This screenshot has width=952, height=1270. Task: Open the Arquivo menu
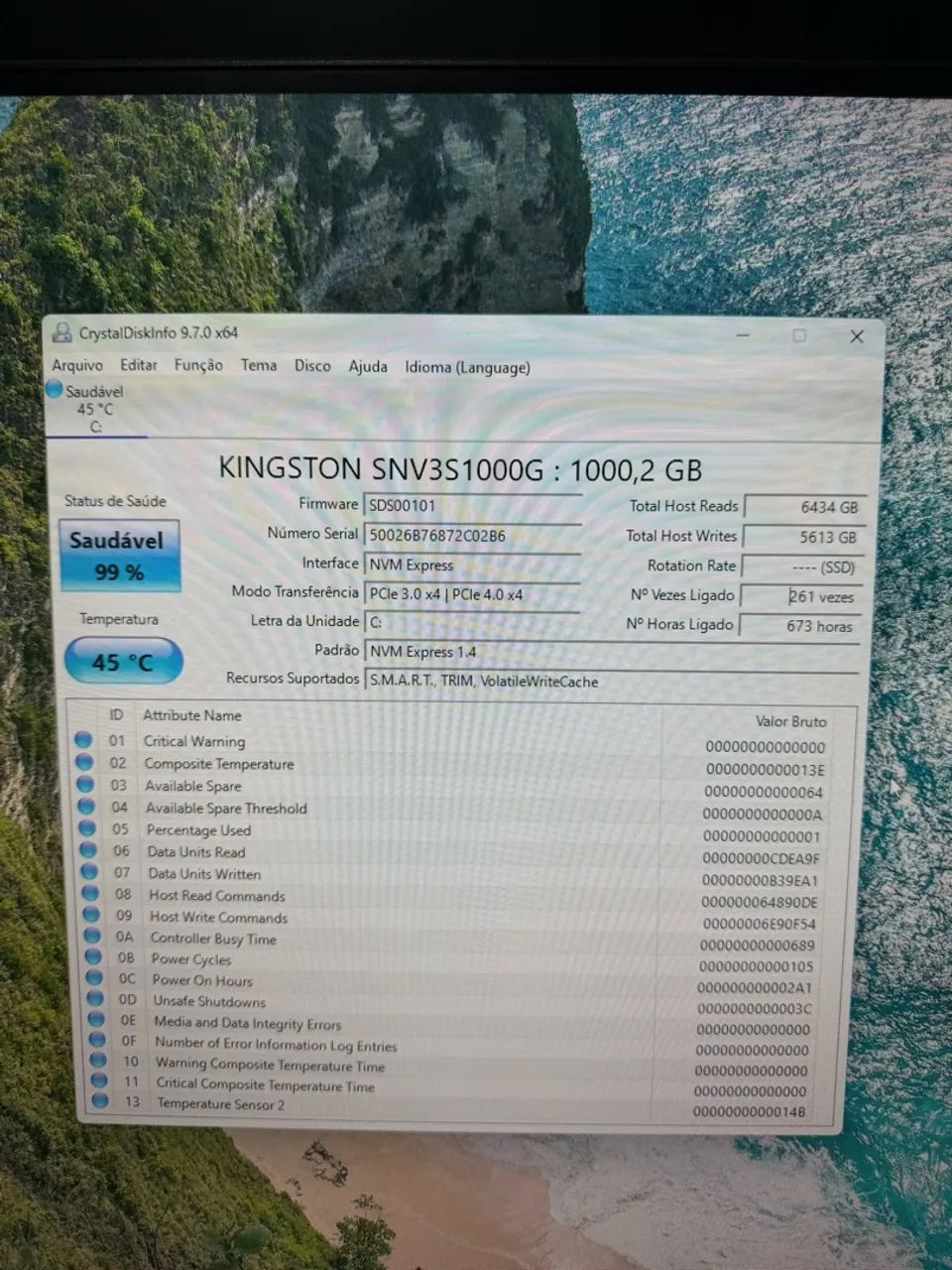pyautogui.click(x=77, y=365)
